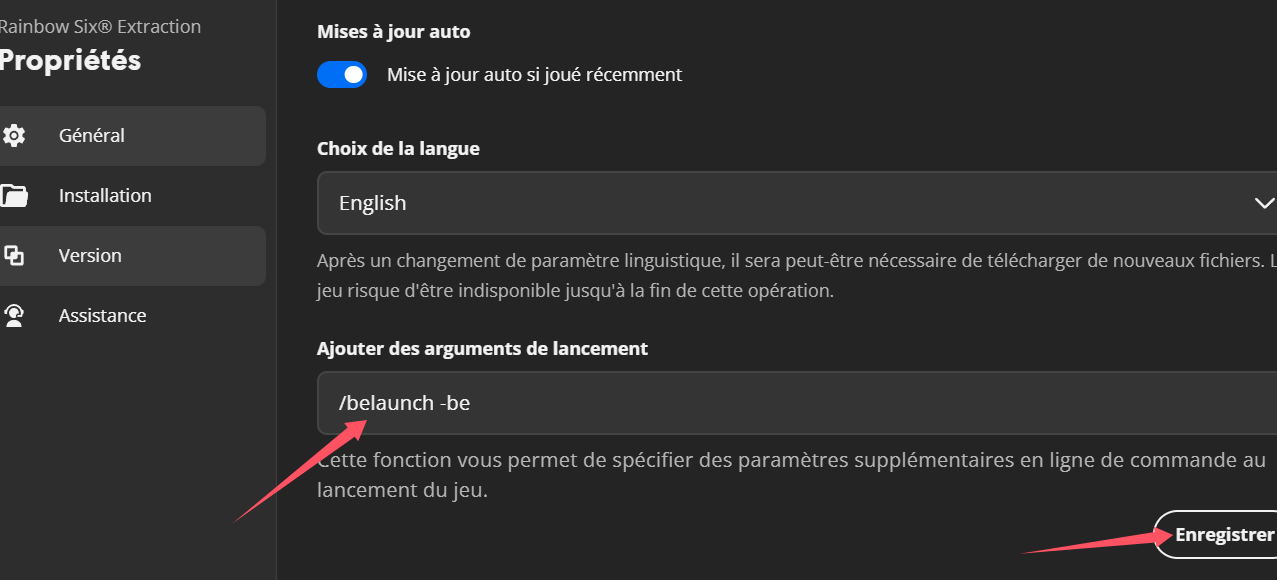Focus the launch arguments field containing /belaunch -be
The height and width of the screenshot is (580, 1277).
(x=797, y=403)
